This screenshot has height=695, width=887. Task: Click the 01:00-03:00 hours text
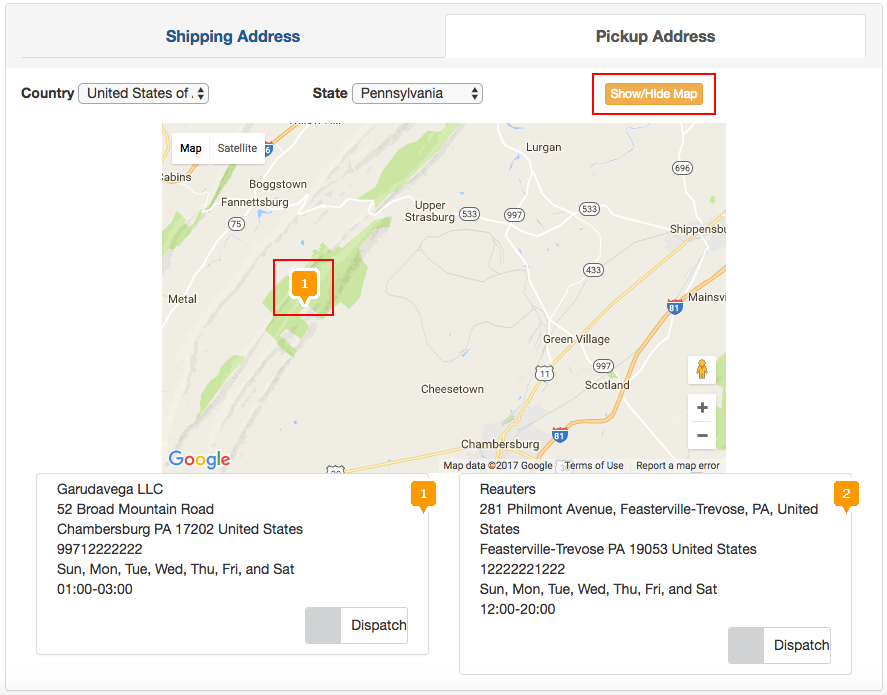pos(94,589)
